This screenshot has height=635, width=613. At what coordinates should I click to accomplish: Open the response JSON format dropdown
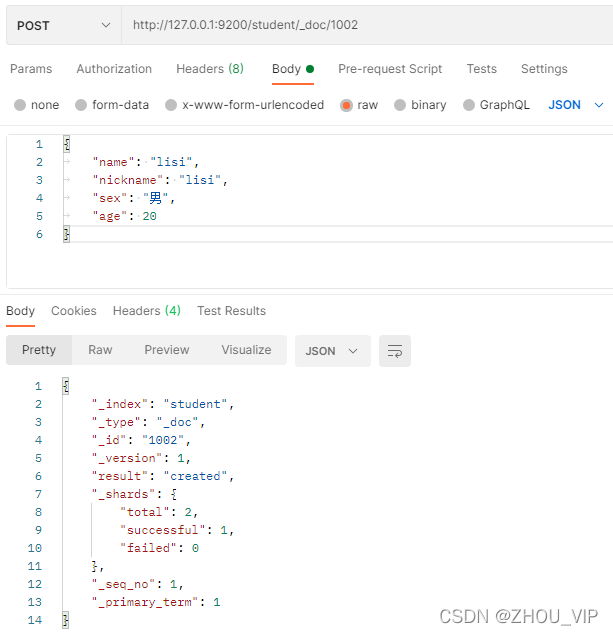coord(332,351)
